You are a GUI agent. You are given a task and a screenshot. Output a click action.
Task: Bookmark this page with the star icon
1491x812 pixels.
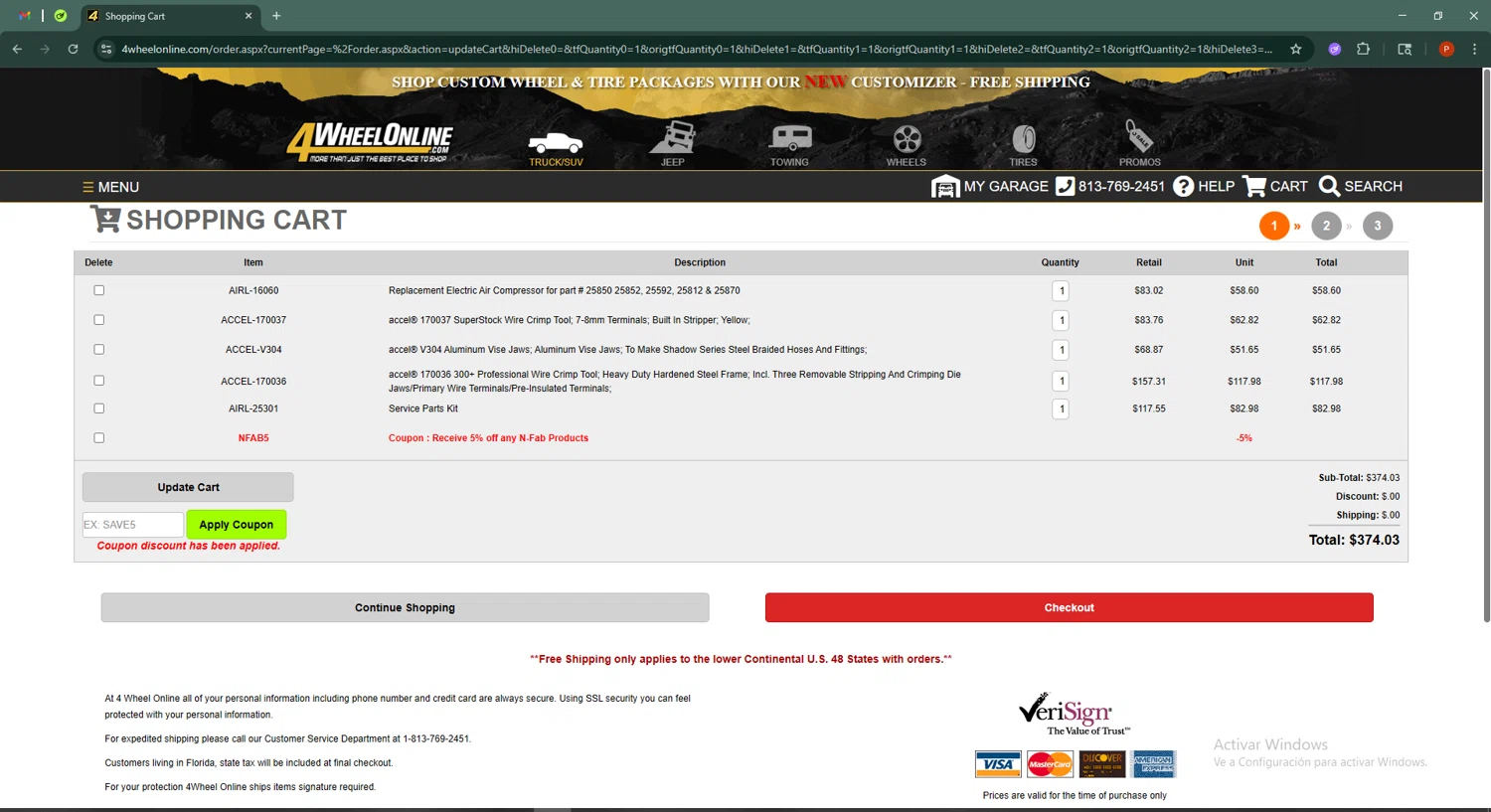click(x=1296, y=49)
